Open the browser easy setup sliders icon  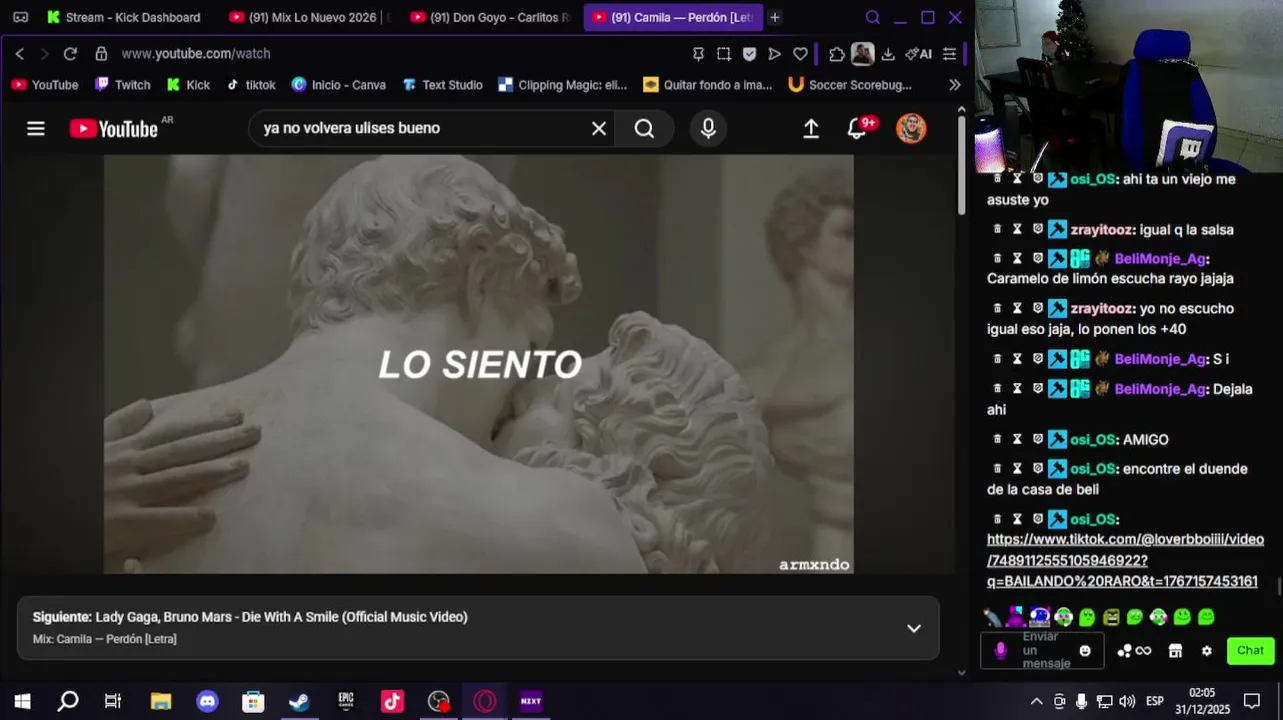tap(950, 54)
